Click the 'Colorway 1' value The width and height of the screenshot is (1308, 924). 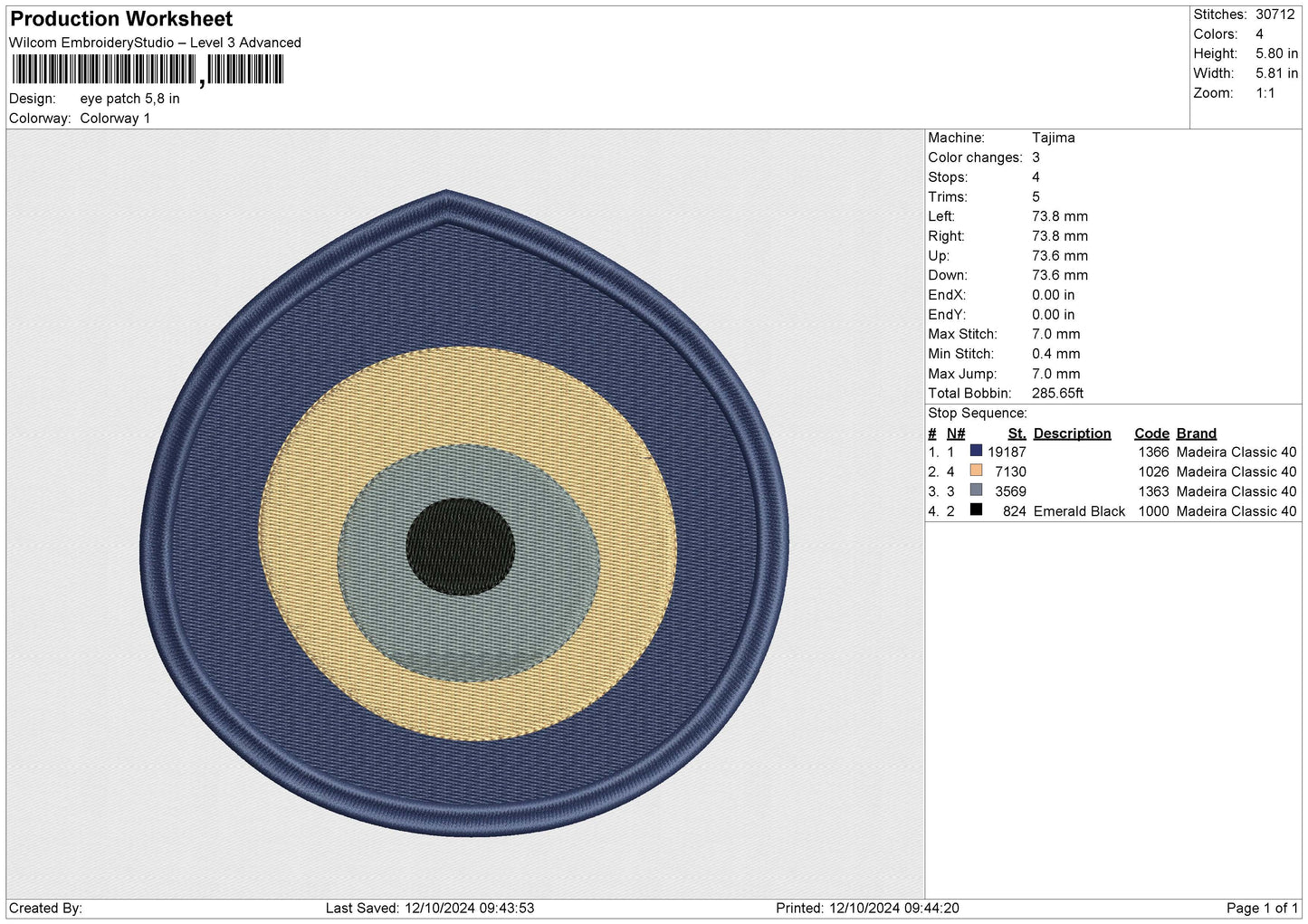115,119
